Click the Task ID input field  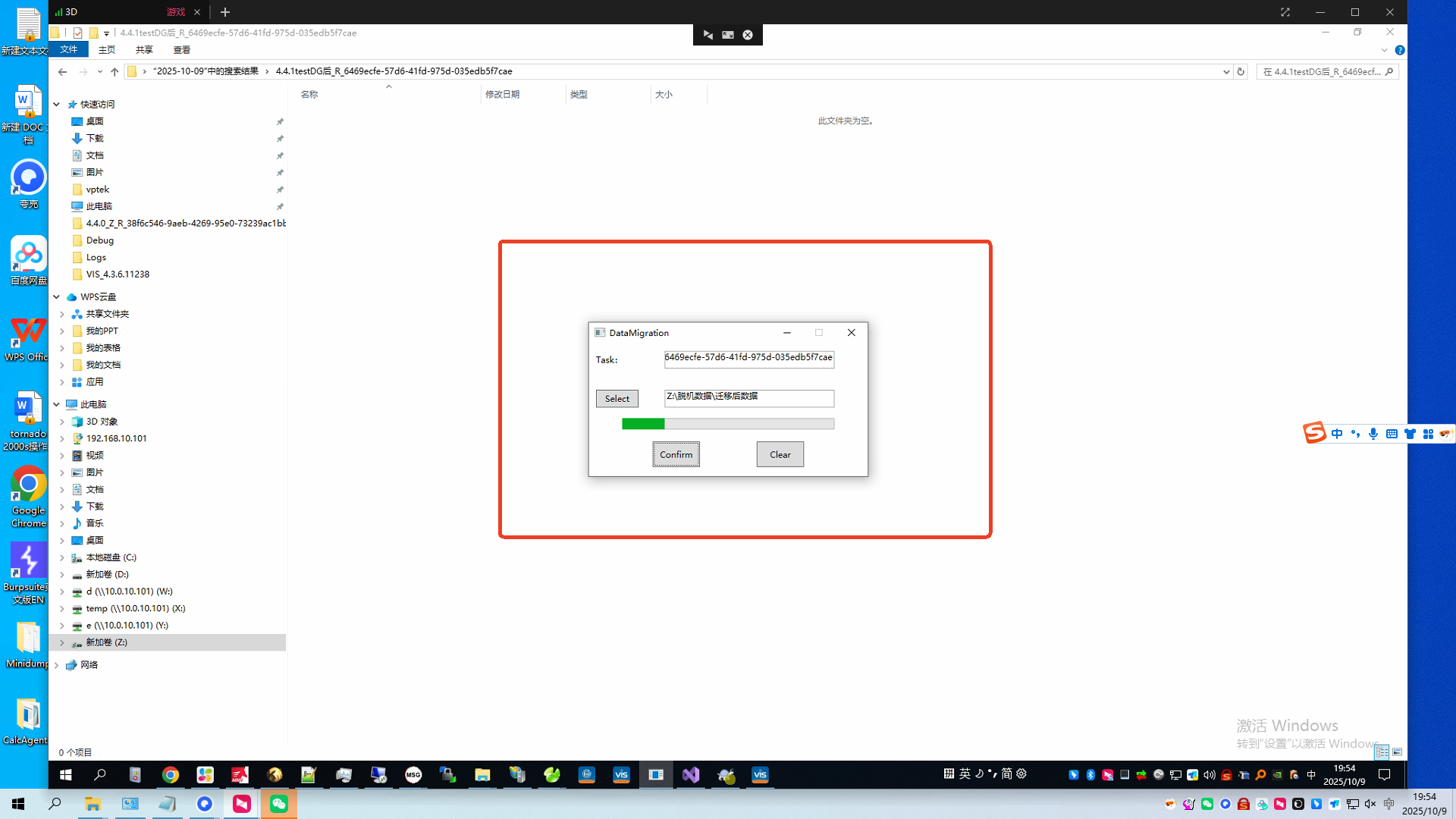click(748, 359)
